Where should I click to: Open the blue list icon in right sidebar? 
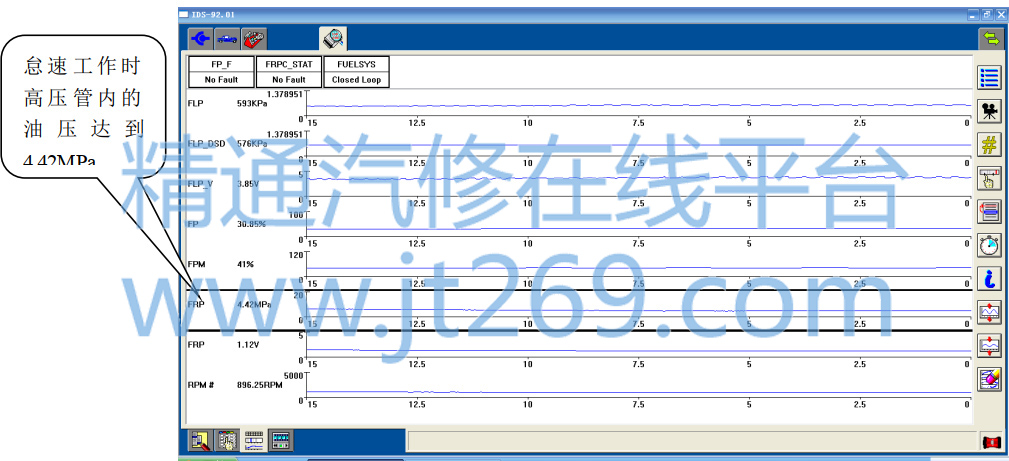989,76
